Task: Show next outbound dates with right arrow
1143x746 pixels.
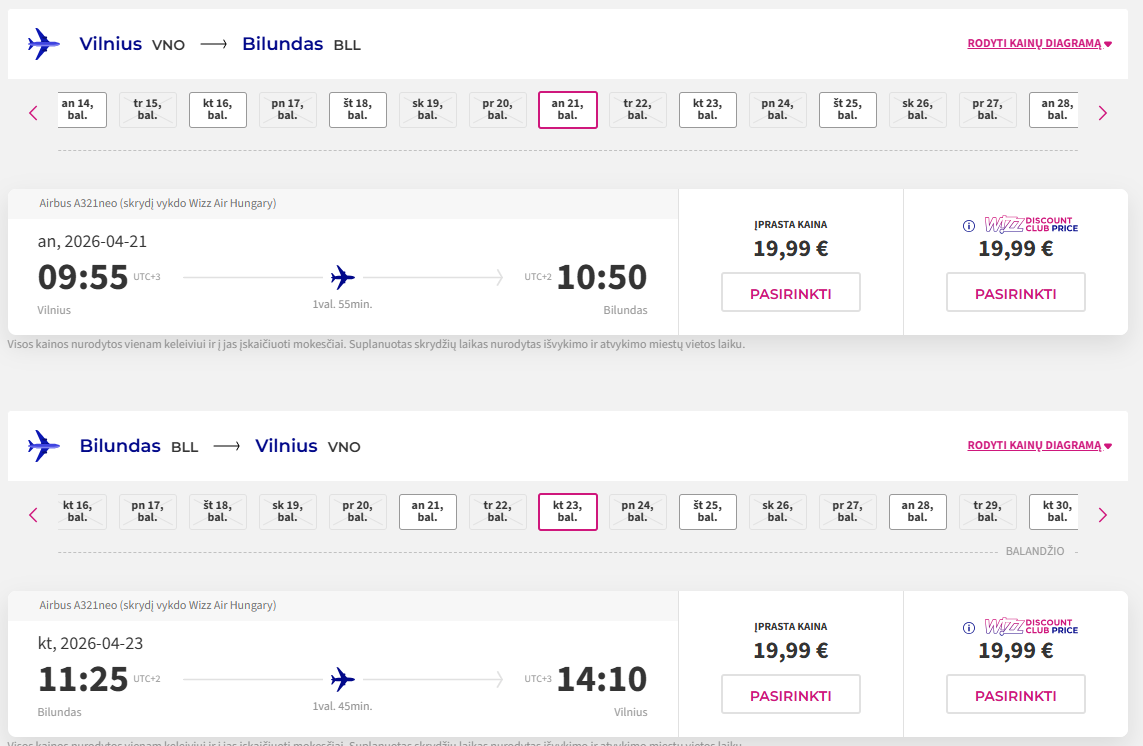Action: (1103, 113)
